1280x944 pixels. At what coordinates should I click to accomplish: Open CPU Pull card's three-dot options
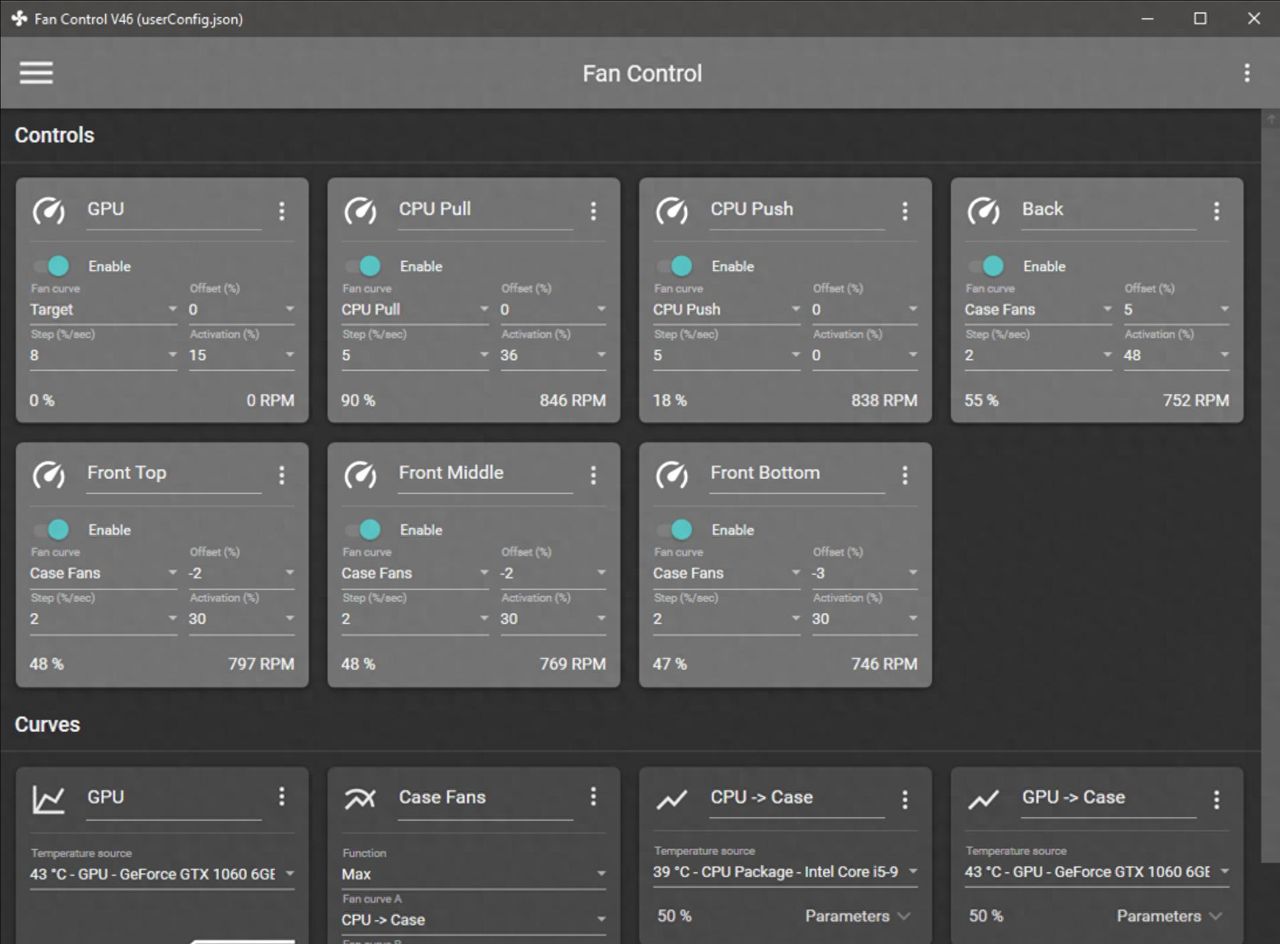pyautogui.click(x=593, y=210)
